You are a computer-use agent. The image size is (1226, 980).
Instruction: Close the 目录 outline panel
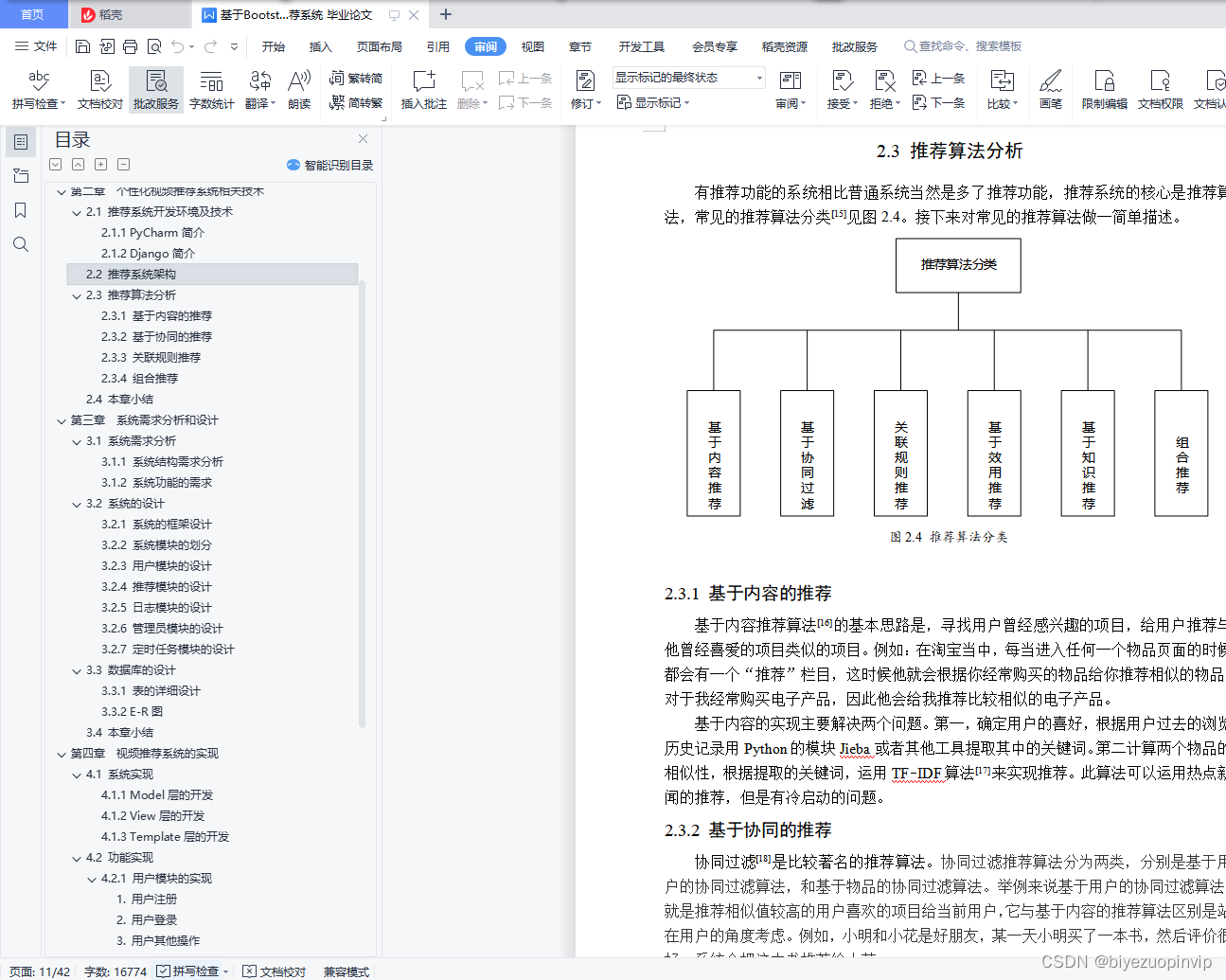point(363,139)
